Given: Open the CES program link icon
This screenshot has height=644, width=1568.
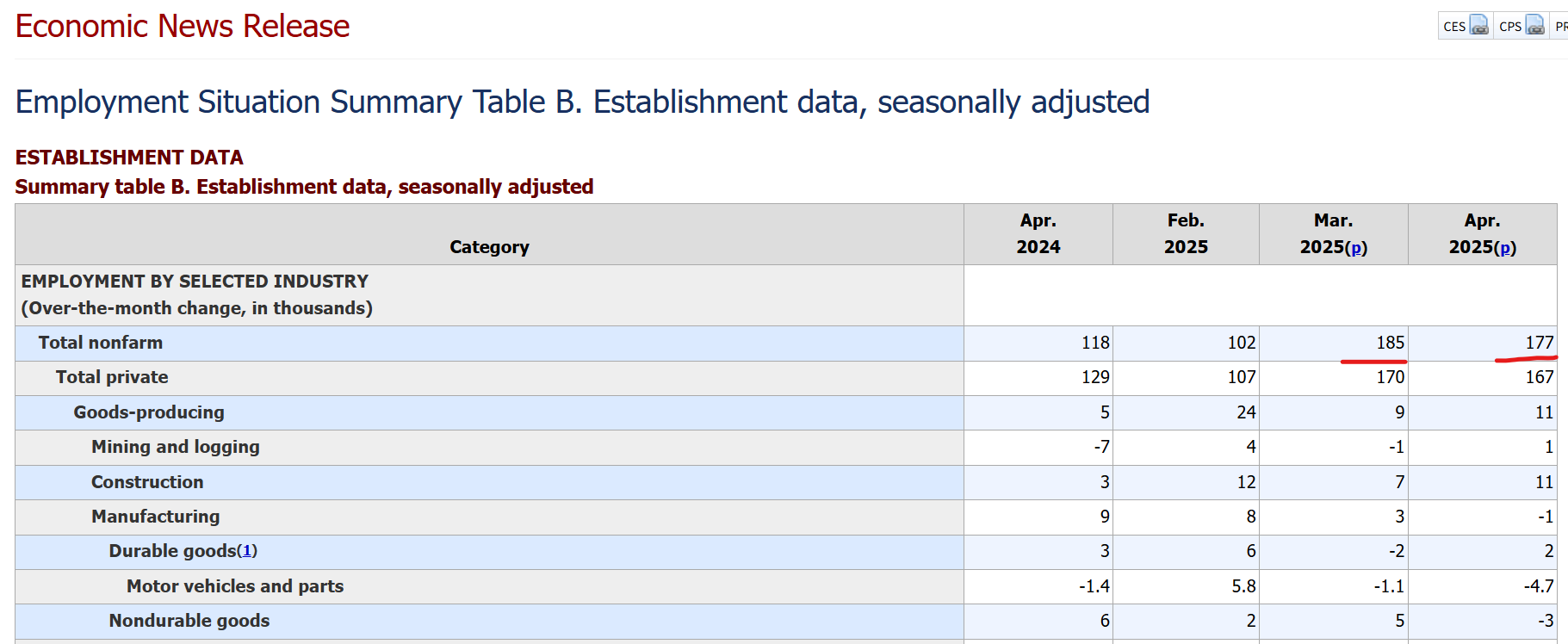Looking at the screenshot, I should [1479, 26].
